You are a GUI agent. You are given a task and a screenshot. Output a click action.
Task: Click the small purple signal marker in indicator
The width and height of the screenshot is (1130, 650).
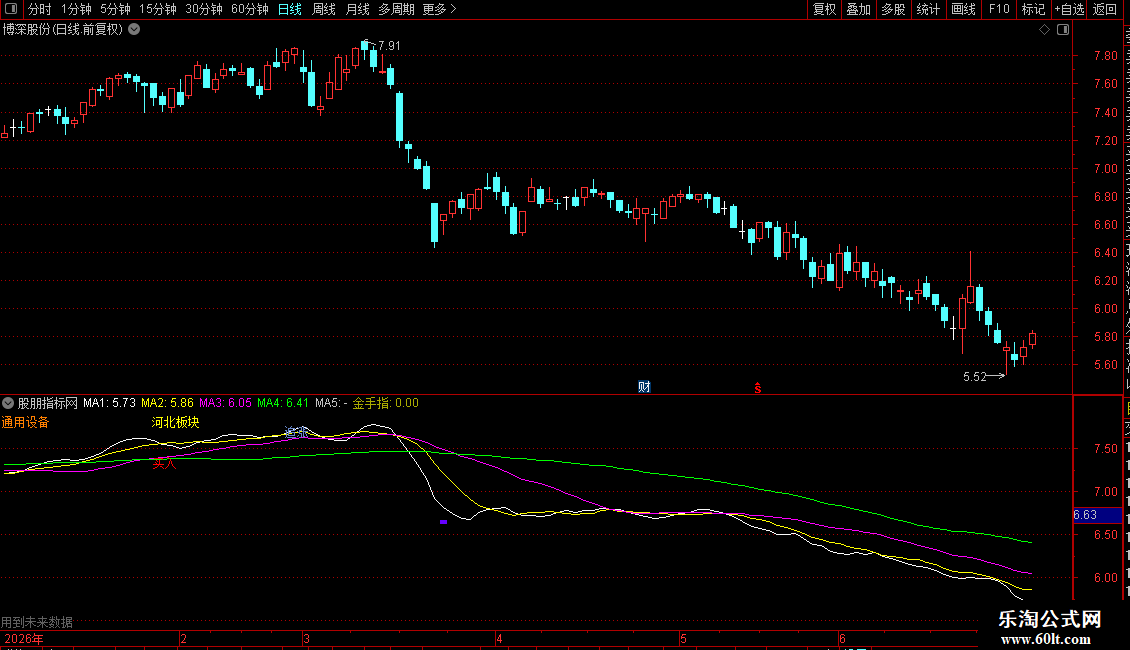[x=443, y=522]
